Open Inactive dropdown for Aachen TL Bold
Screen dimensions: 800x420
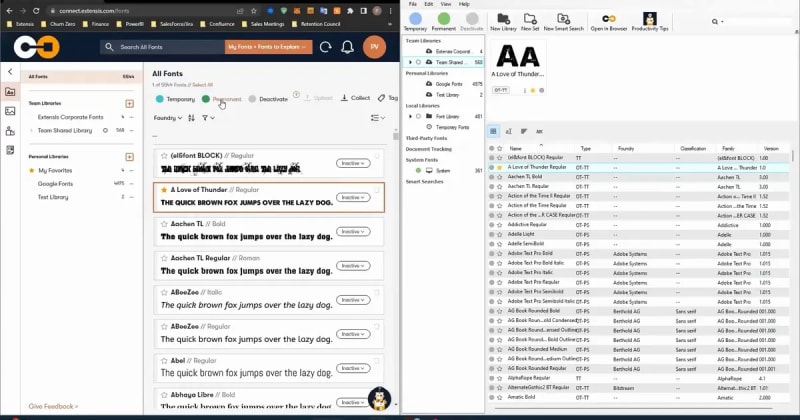coord(353,232)
